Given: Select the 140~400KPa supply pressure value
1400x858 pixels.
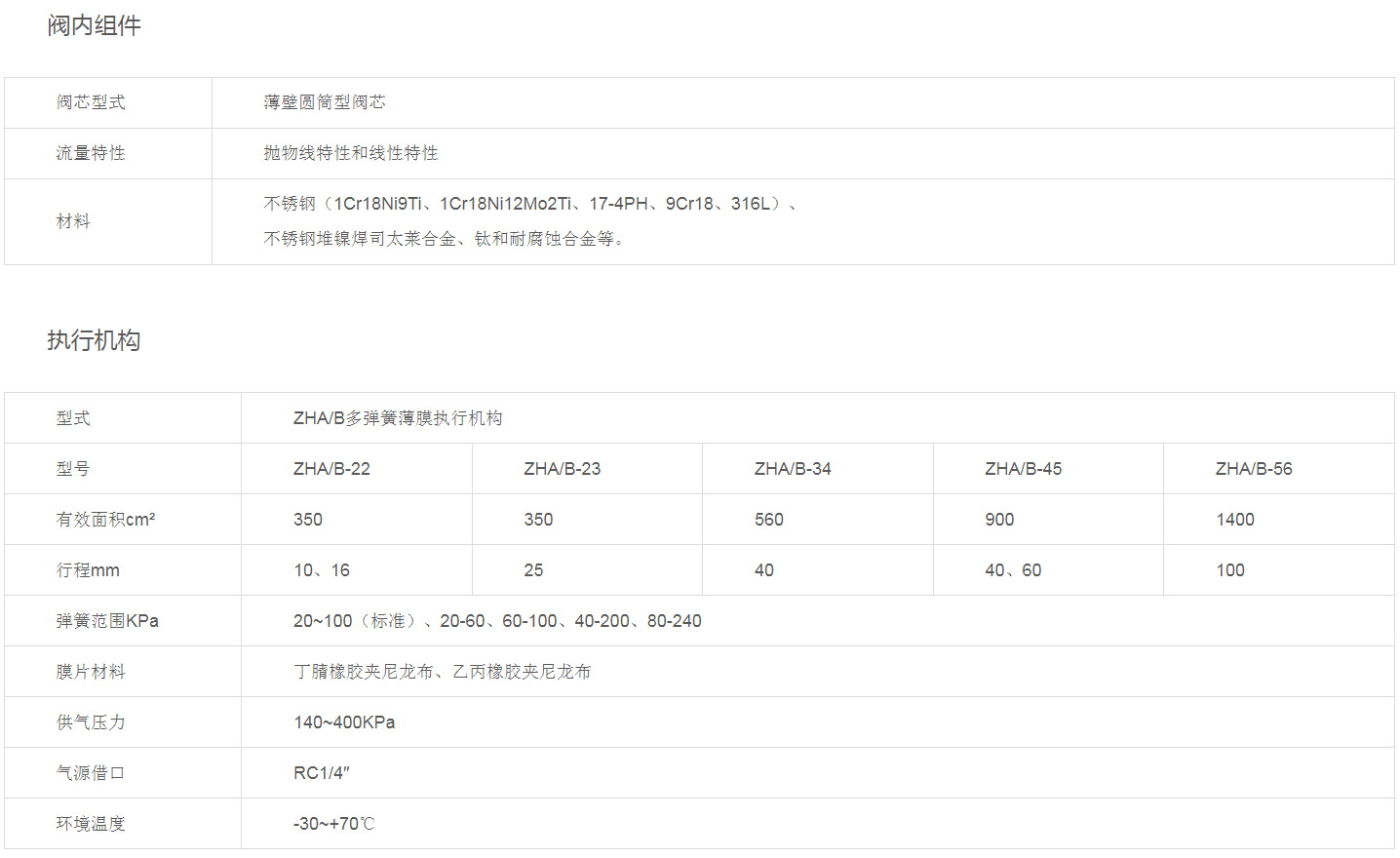Looking at the screenshot, I should click(x=344, y=722).
